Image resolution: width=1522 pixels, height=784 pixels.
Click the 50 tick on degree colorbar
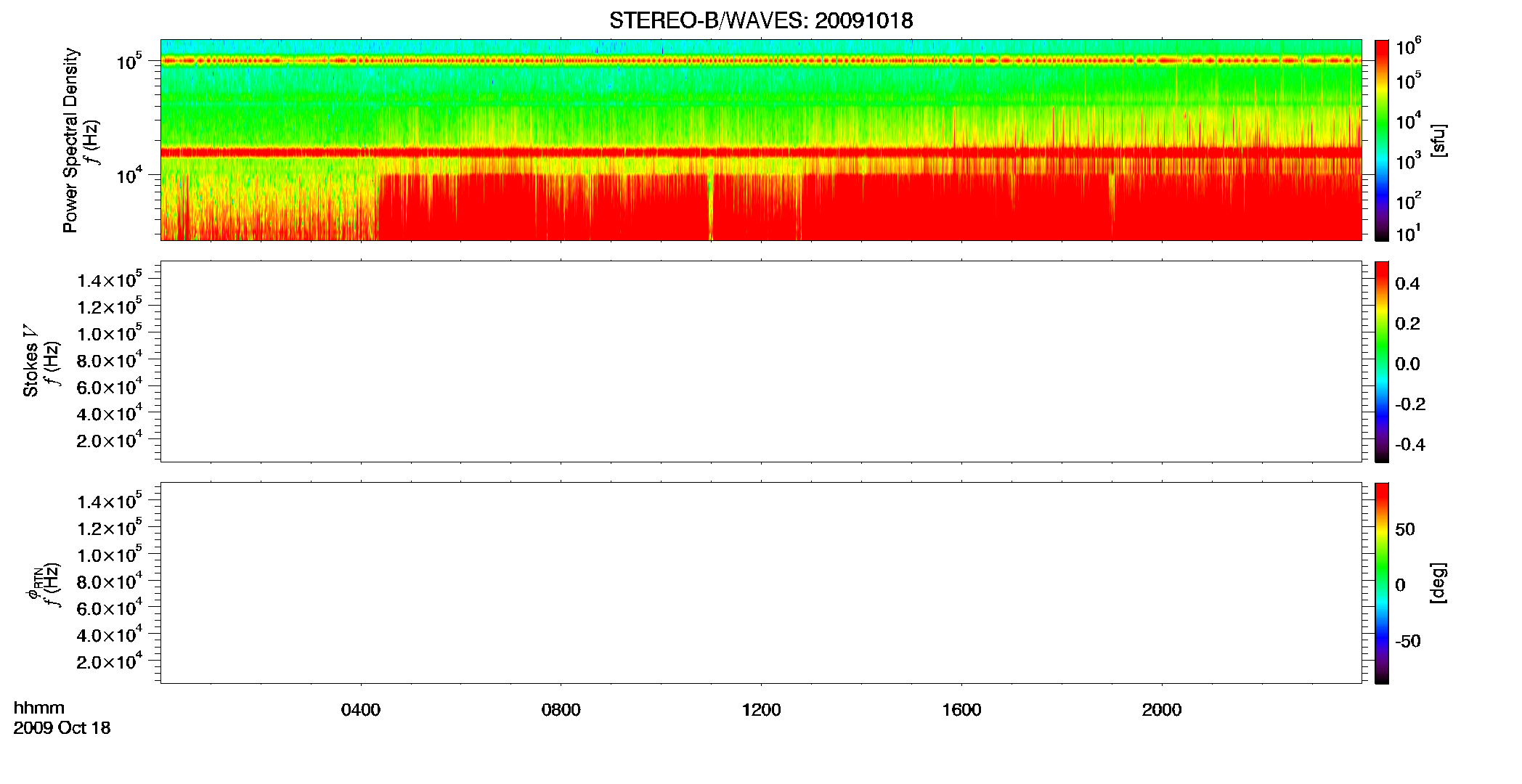click(x=1405, y=529)
